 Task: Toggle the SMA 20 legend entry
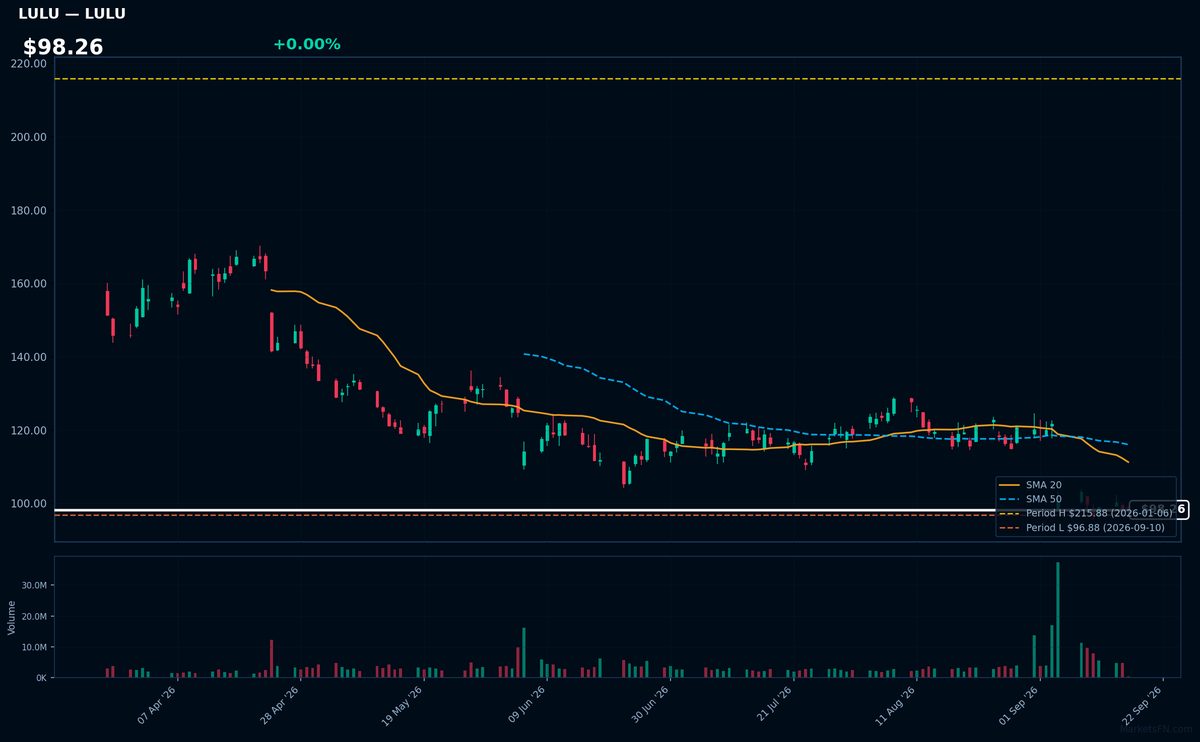click(x=1032, y=484)
